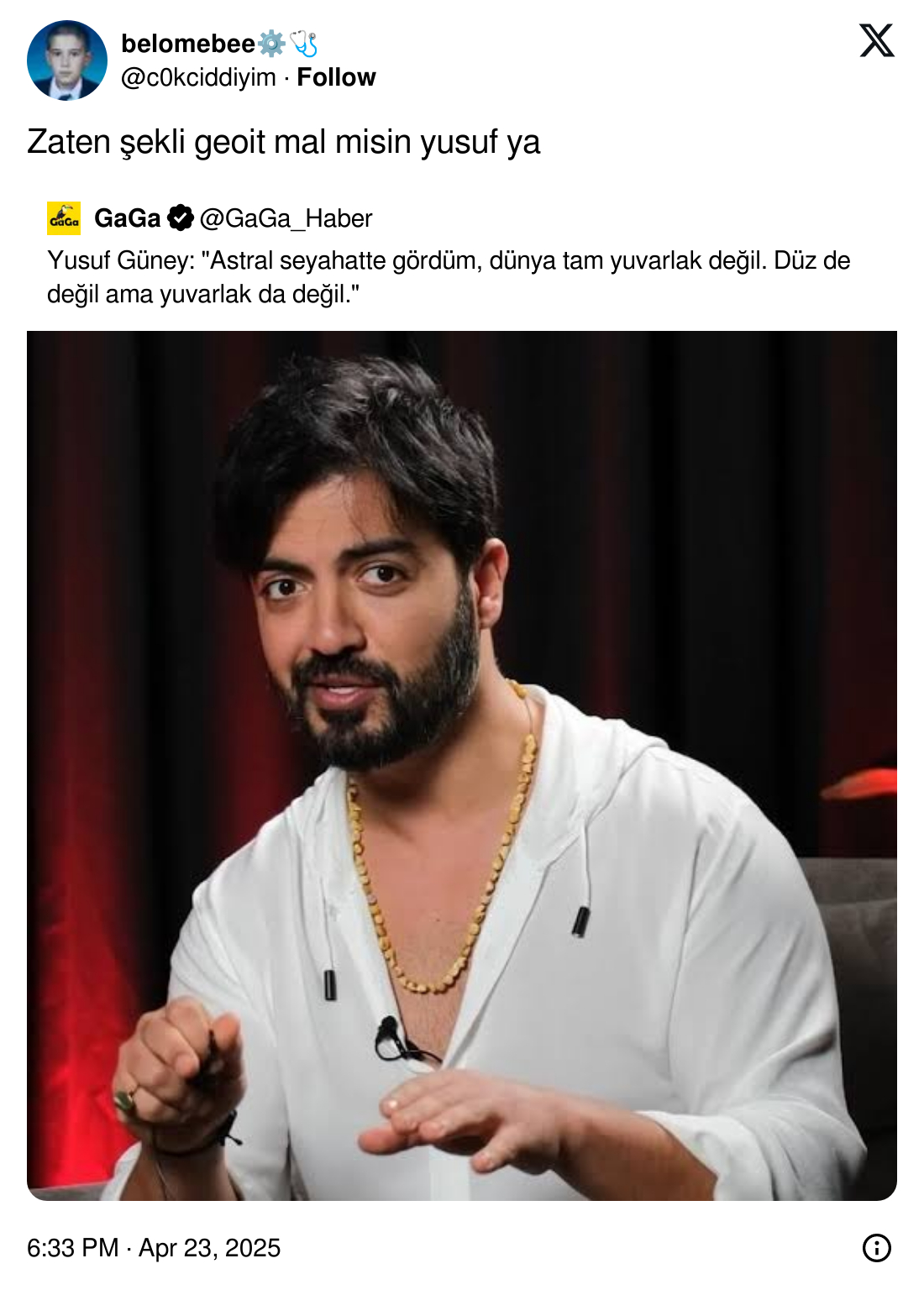
Task: Click the date Apr 23, 2025
Action: [x=209, y=1248]
